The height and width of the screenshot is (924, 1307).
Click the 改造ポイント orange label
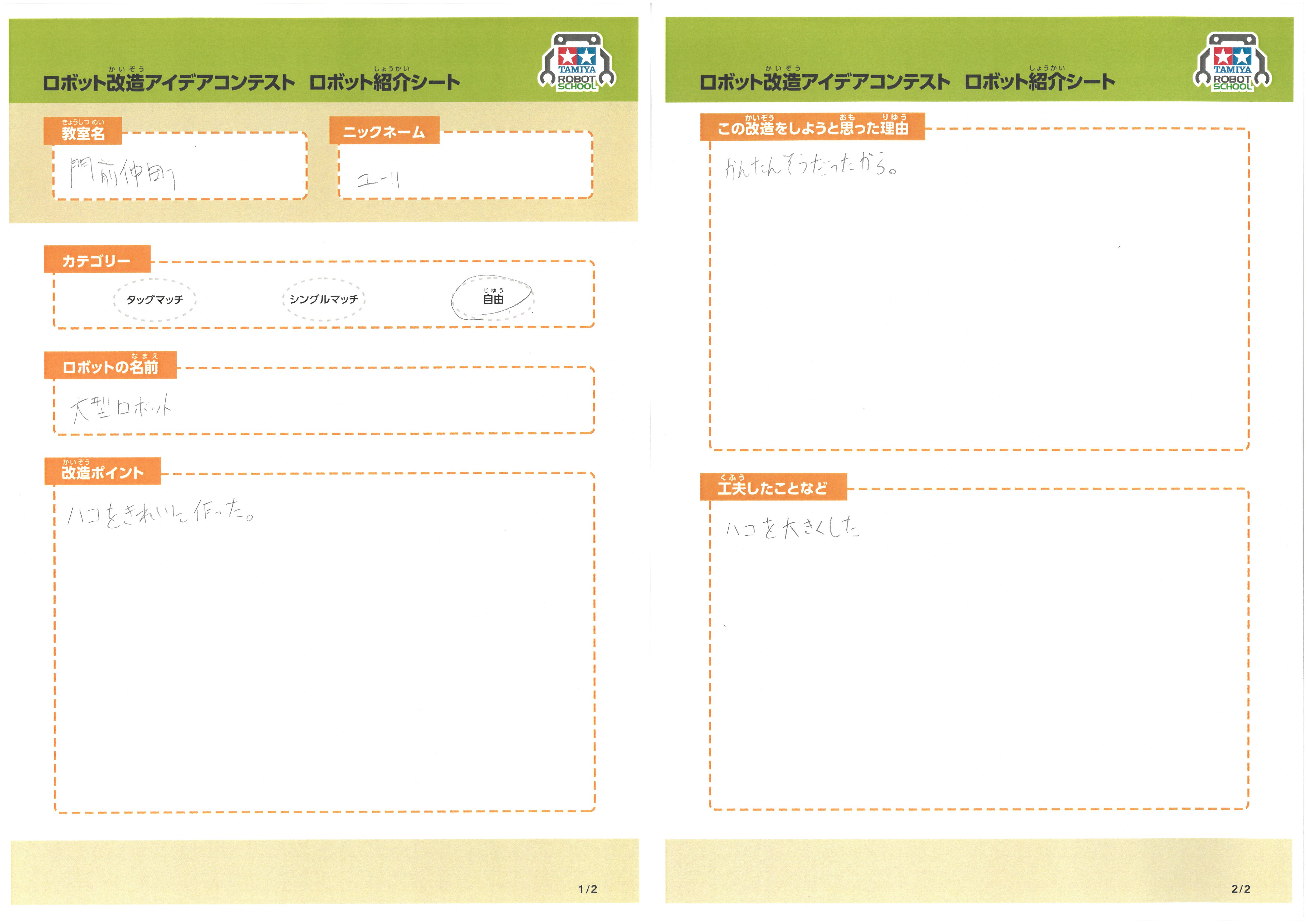pos(103,471)
